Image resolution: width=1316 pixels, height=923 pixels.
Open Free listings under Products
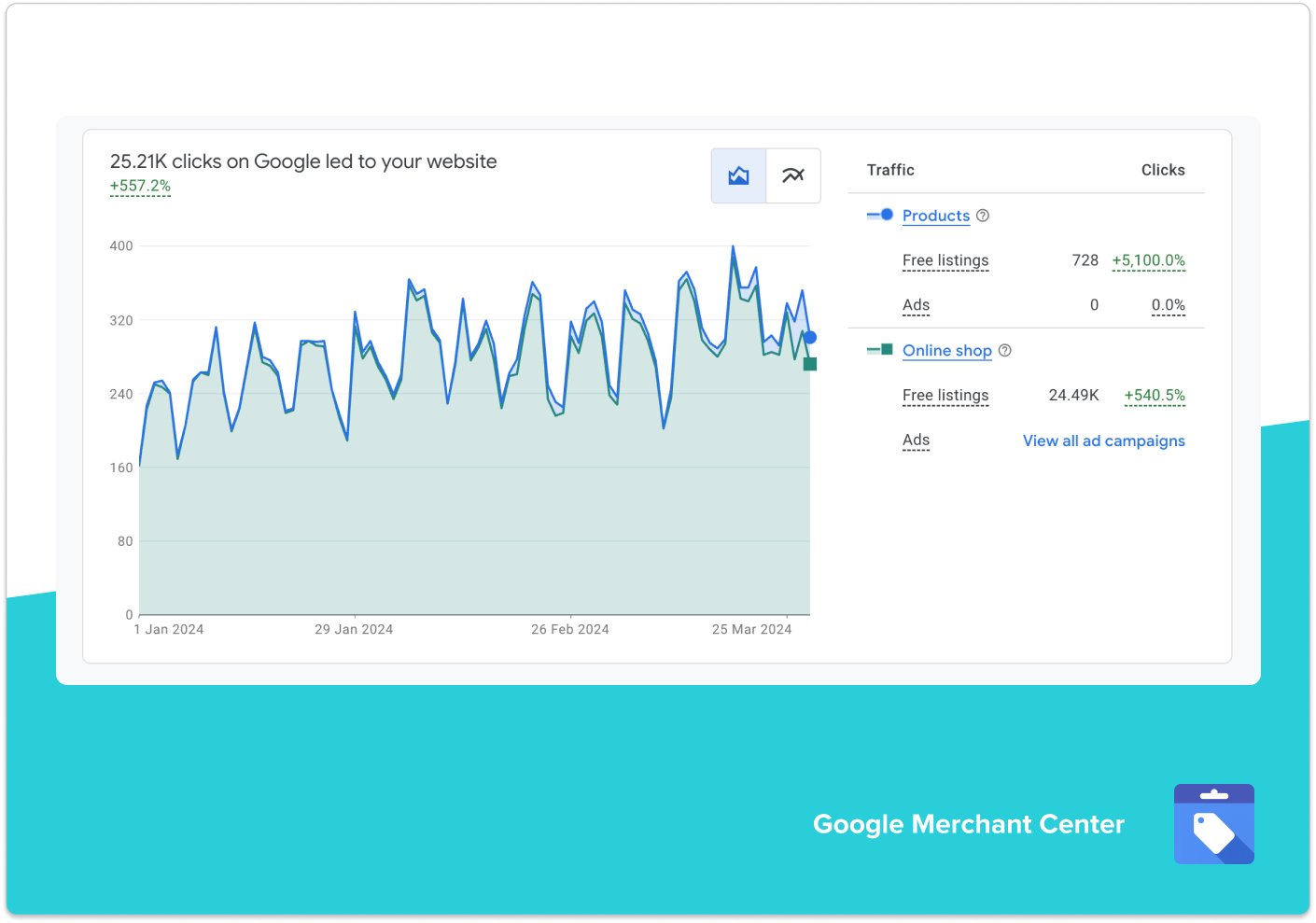coord(945,260)
